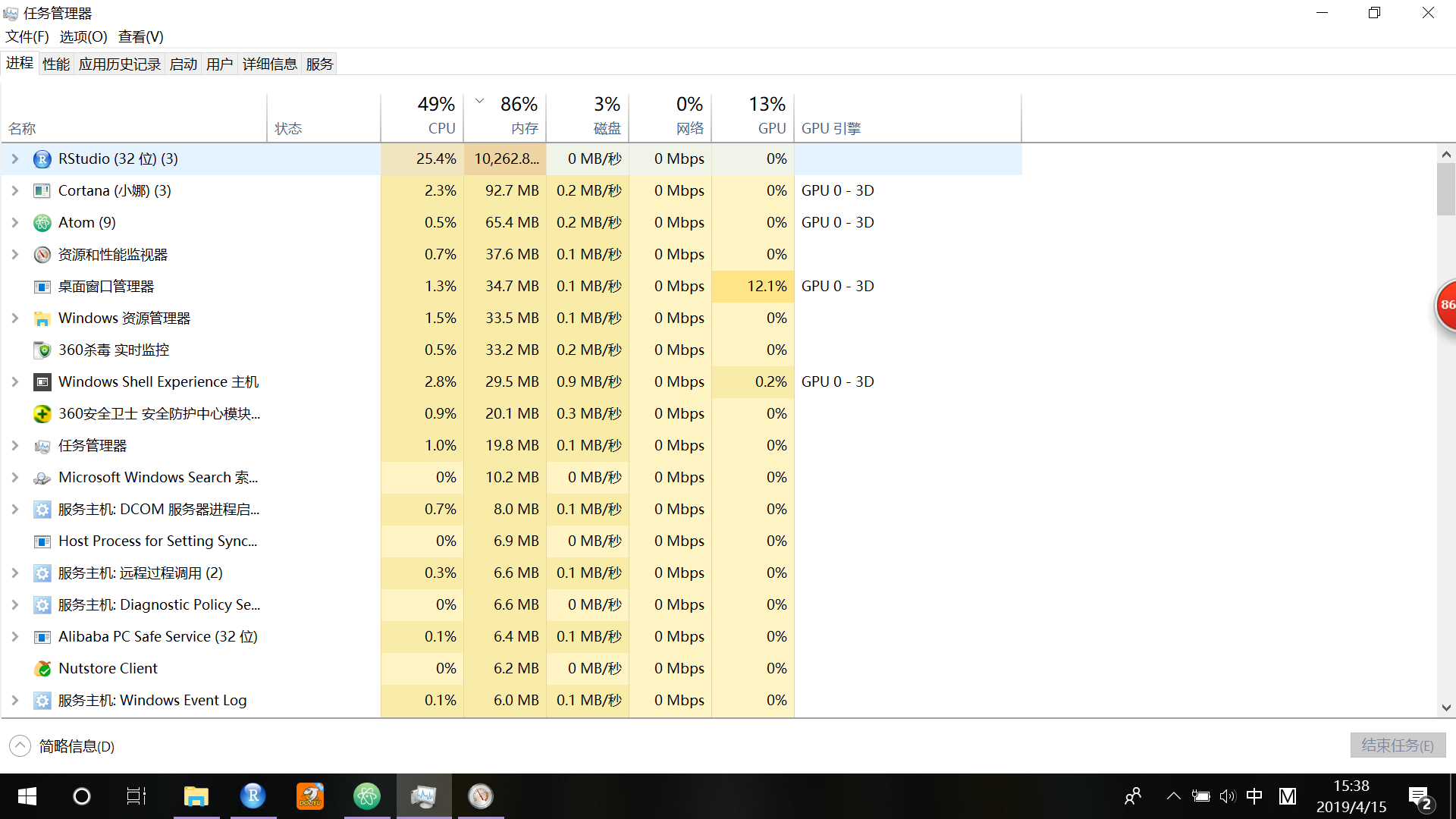
Task: Click the Atom process icon
Action: [42, 223]
